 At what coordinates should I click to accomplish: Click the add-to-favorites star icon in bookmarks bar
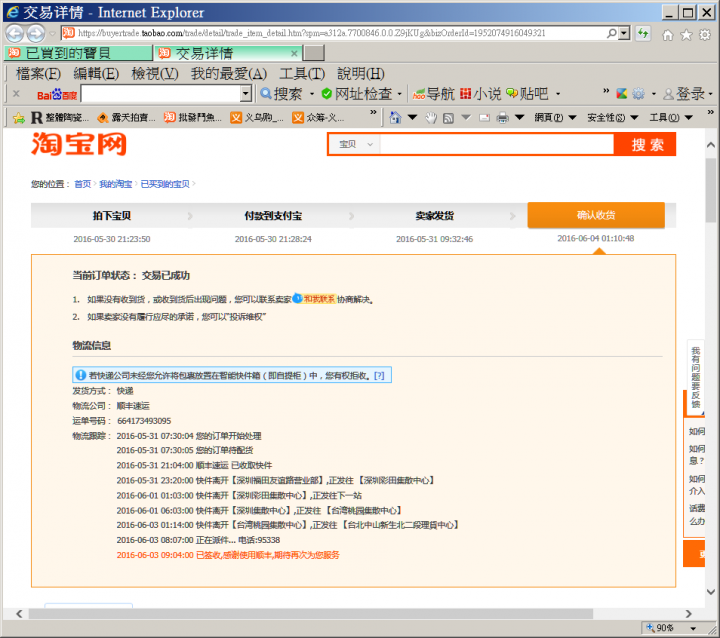point(18,118)
